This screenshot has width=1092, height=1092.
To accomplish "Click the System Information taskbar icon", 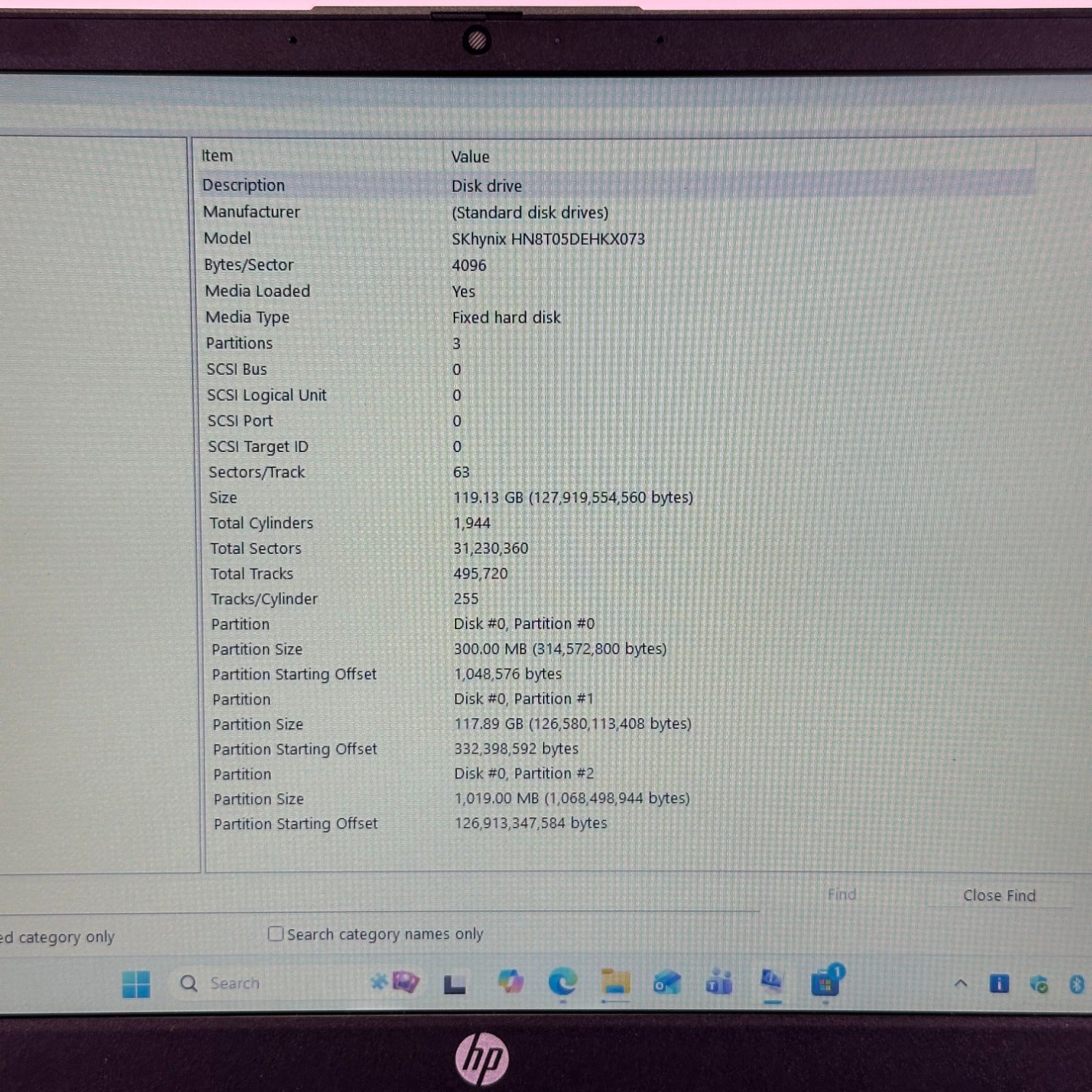I will (x=772, y=983).
